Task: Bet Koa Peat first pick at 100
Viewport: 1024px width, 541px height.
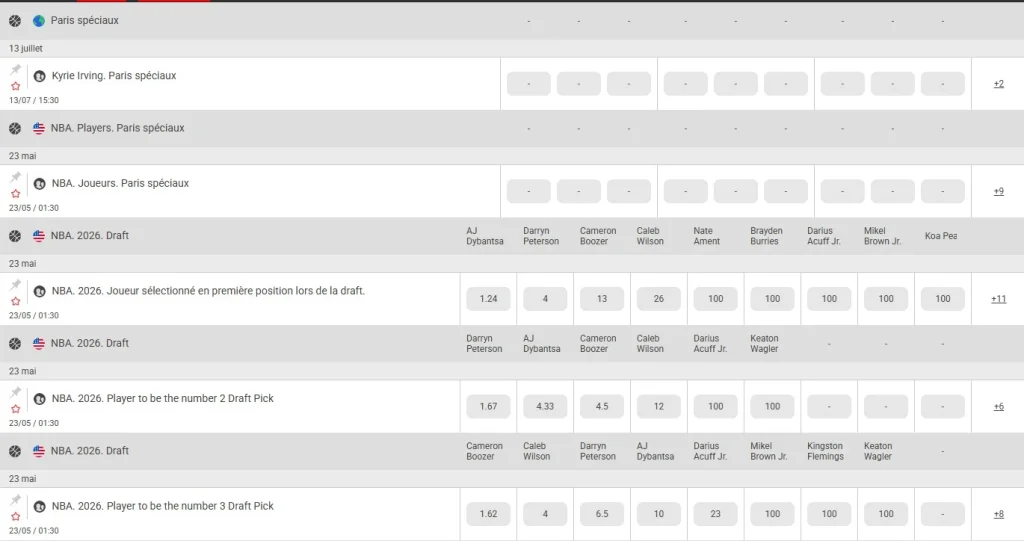Action: coord(943,299)
